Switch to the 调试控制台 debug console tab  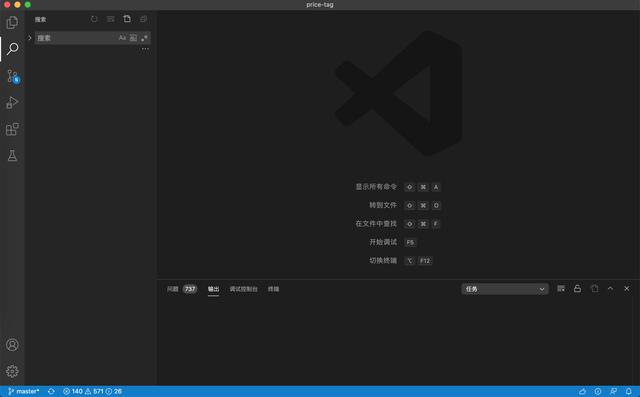pyautogui.click(x=244, y=289)
